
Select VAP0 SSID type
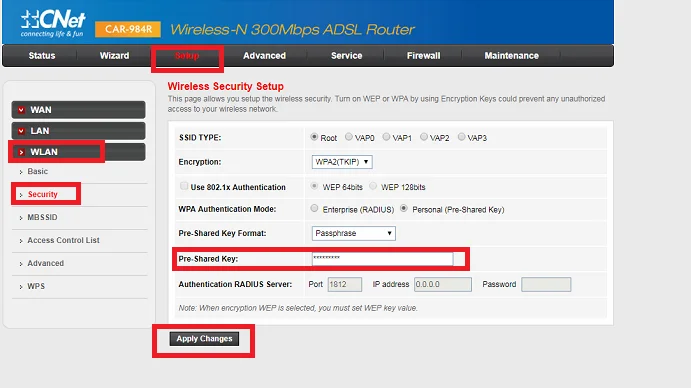349,137
